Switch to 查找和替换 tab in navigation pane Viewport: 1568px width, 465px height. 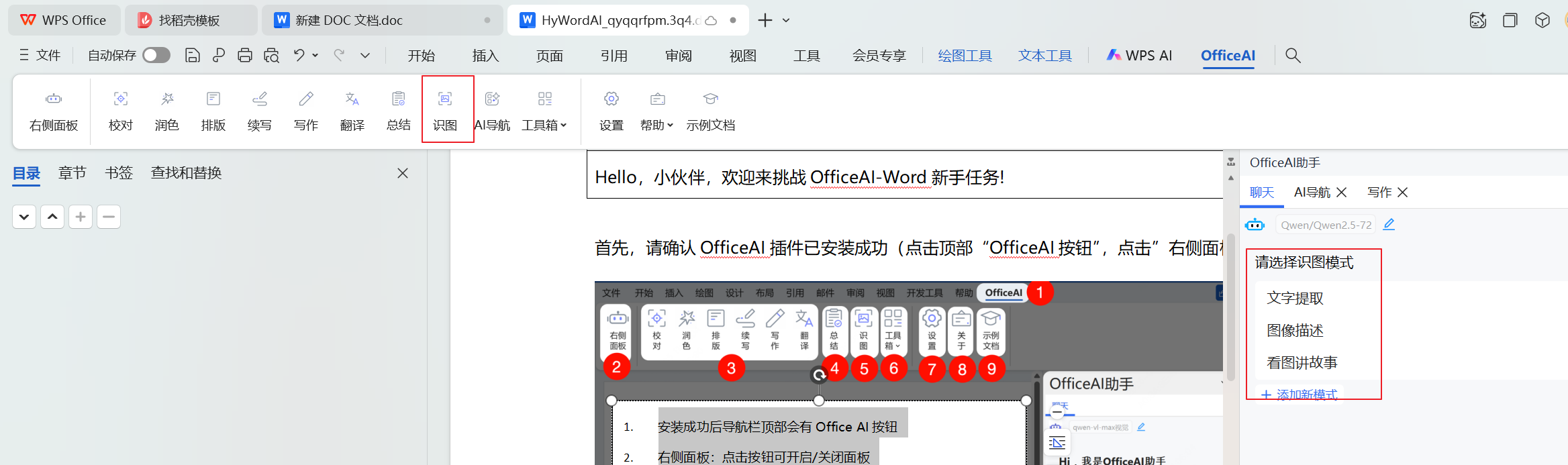pyautogui.click(x=187, y=173)
